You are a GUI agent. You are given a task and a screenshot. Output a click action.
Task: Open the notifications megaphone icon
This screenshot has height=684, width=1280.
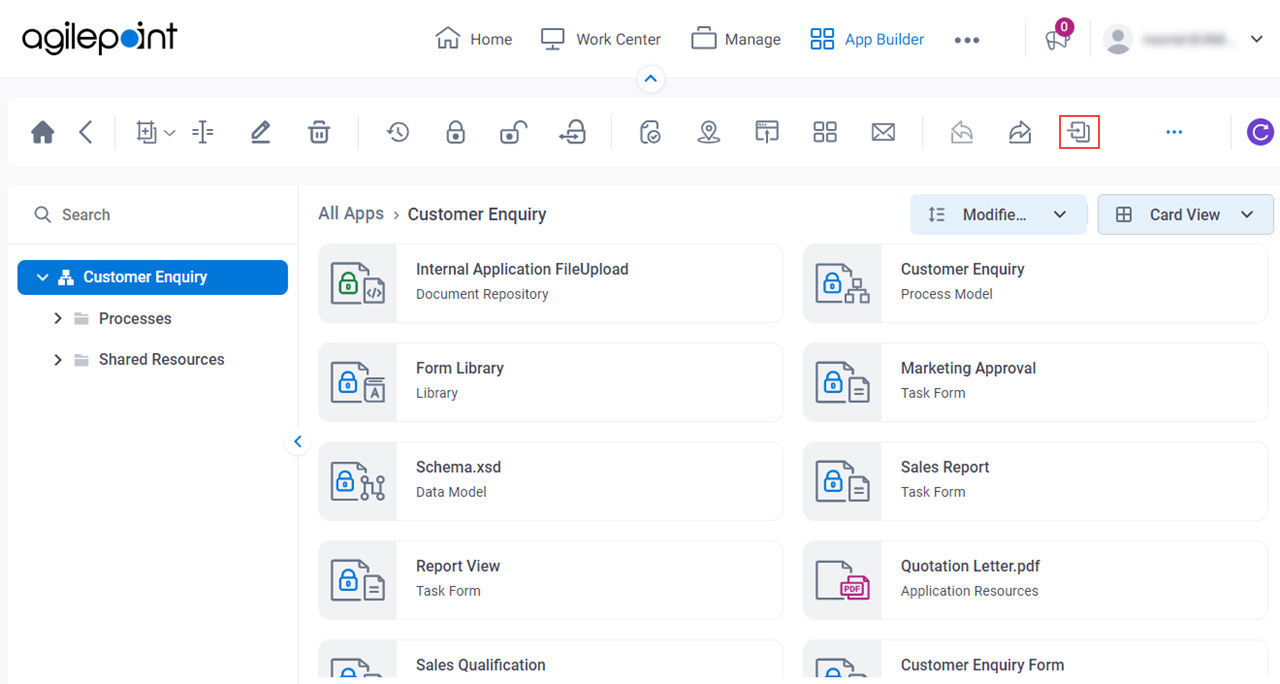coord(1057,39)
